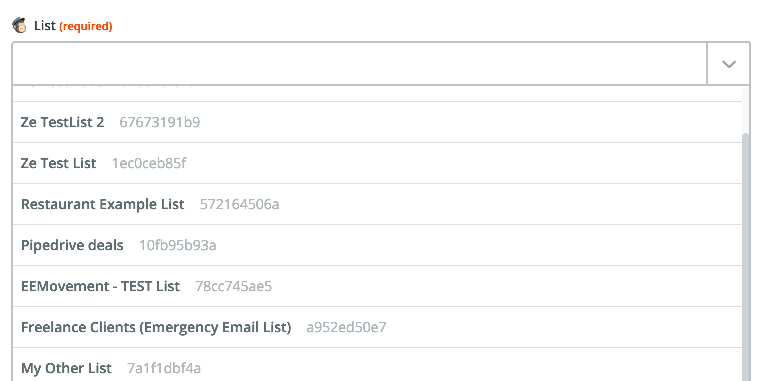
Task: Click list ID a952ed50e7
Action: tap(346, 327)
